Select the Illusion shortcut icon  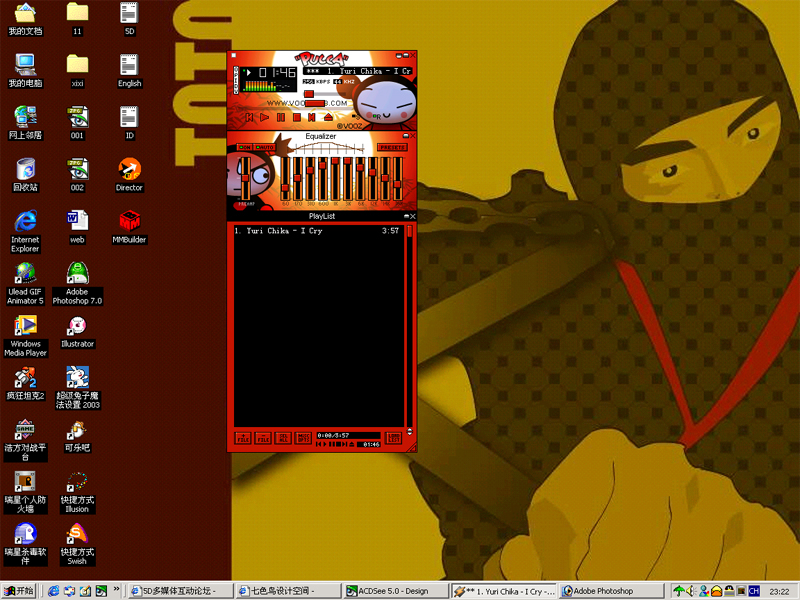point(77,492)
